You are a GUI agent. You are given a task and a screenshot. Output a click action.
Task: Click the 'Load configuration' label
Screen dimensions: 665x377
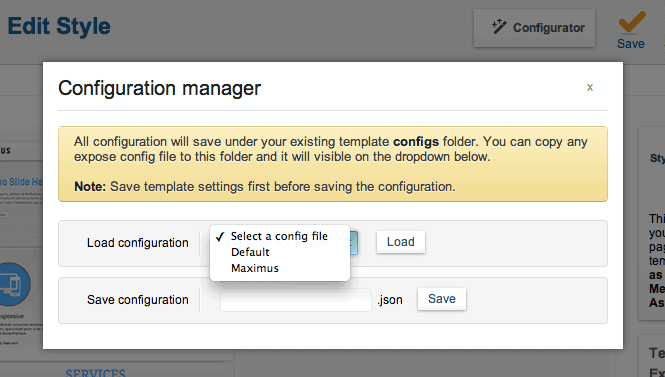coord(137,243)
